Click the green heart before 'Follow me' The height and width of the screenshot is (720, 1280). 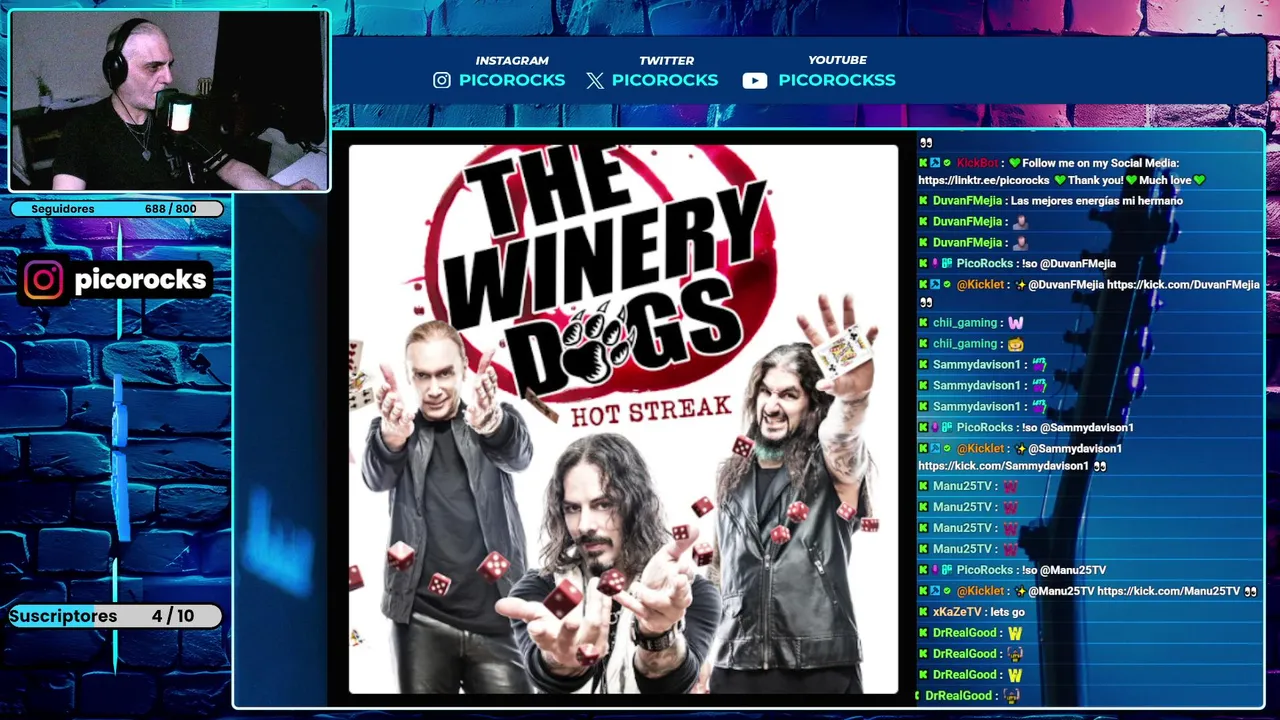[x=1014, y=163]
